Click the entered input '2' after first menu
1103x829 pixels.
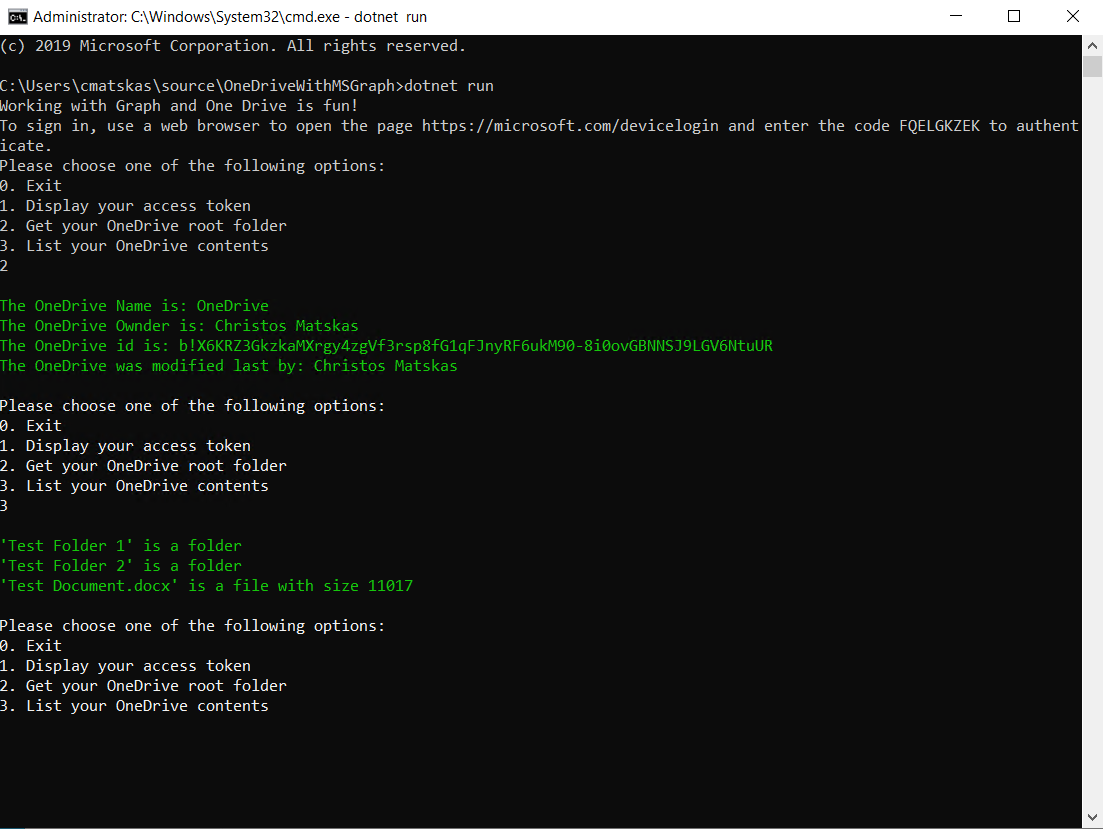(x=4, y=266)
